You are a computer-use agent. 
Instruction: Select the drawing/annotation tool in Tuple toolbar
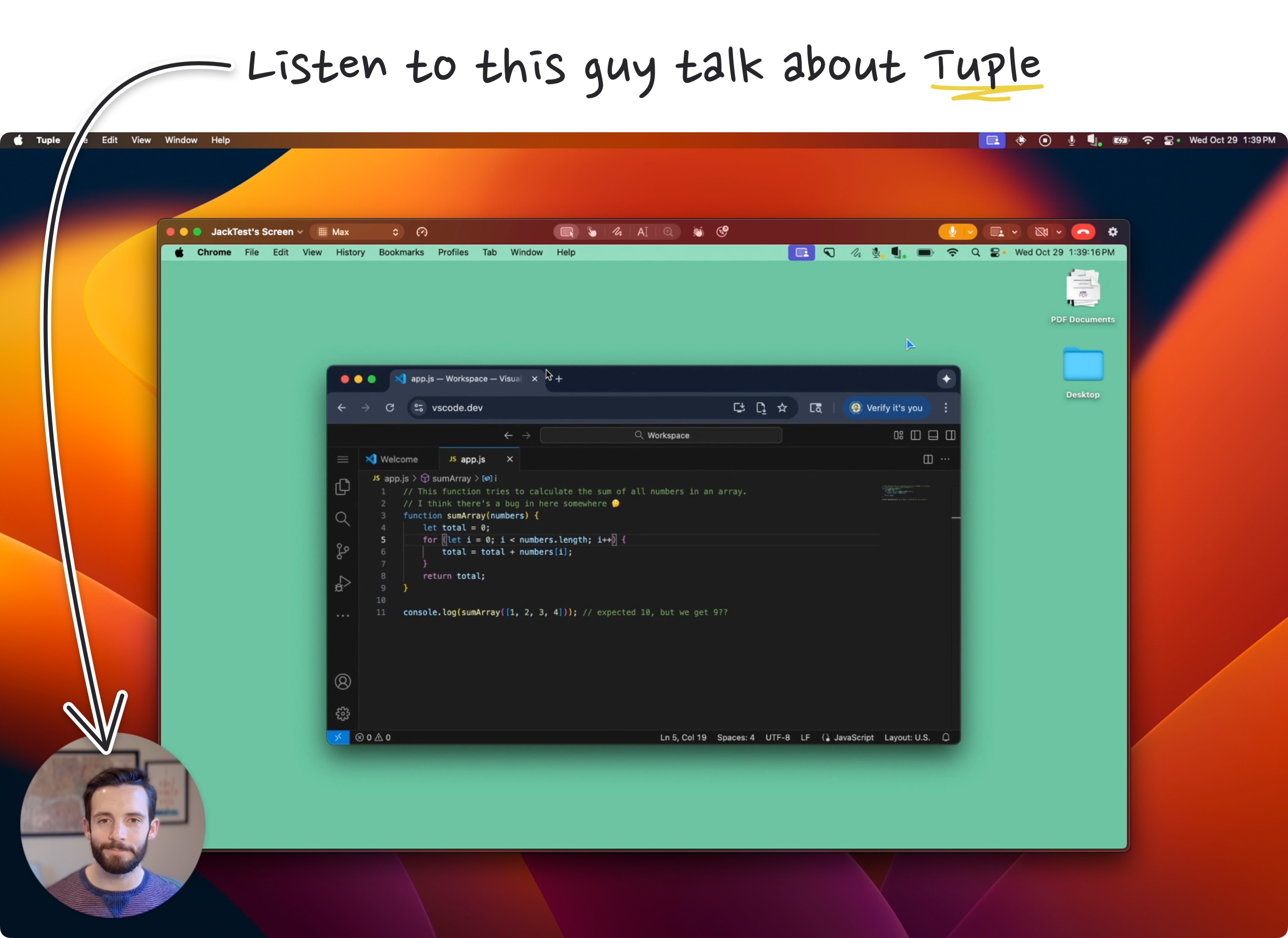tap(618, 231)
